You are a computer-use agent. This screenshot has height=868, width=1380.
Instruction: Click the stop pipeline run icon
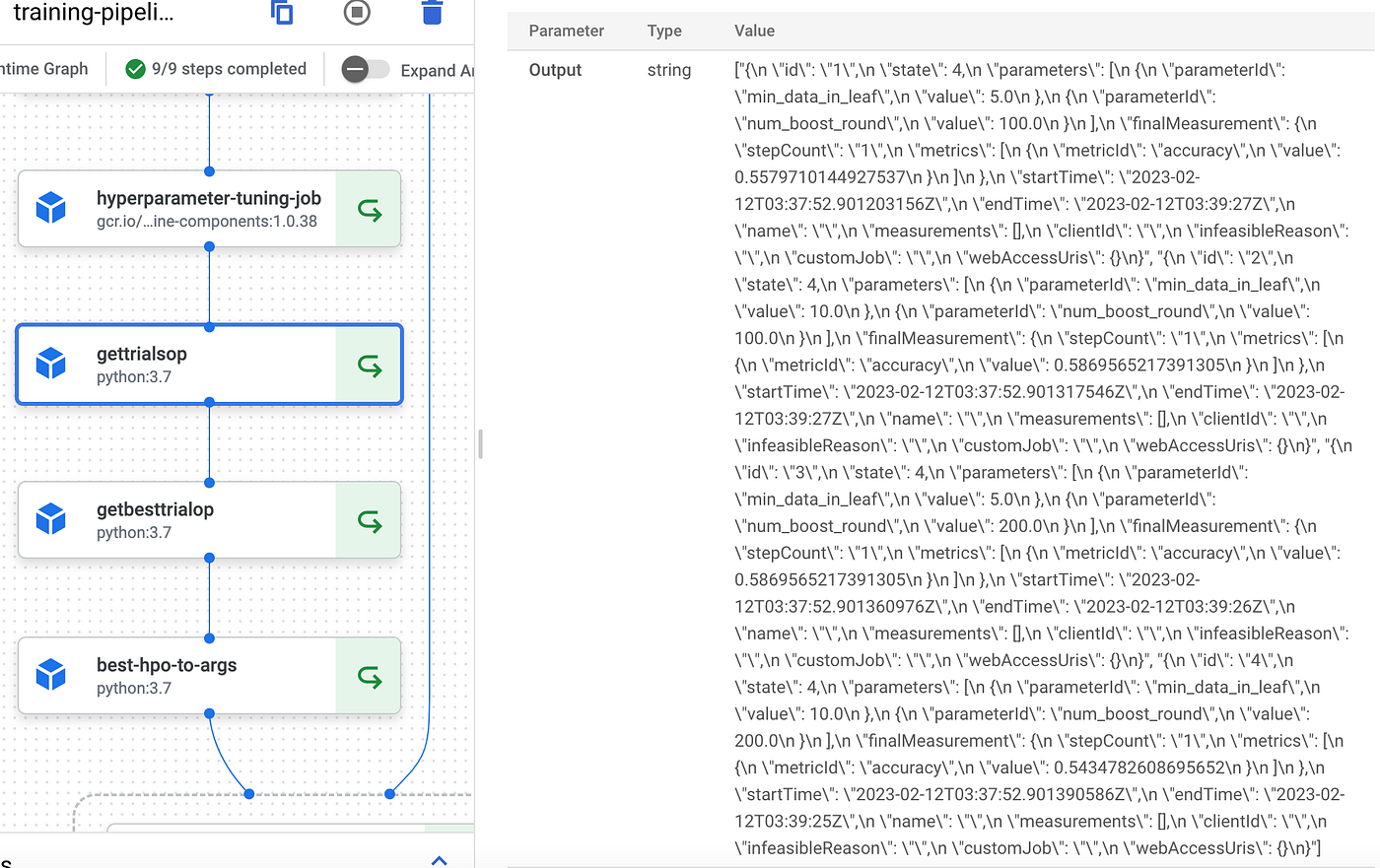tap(357, 13)
